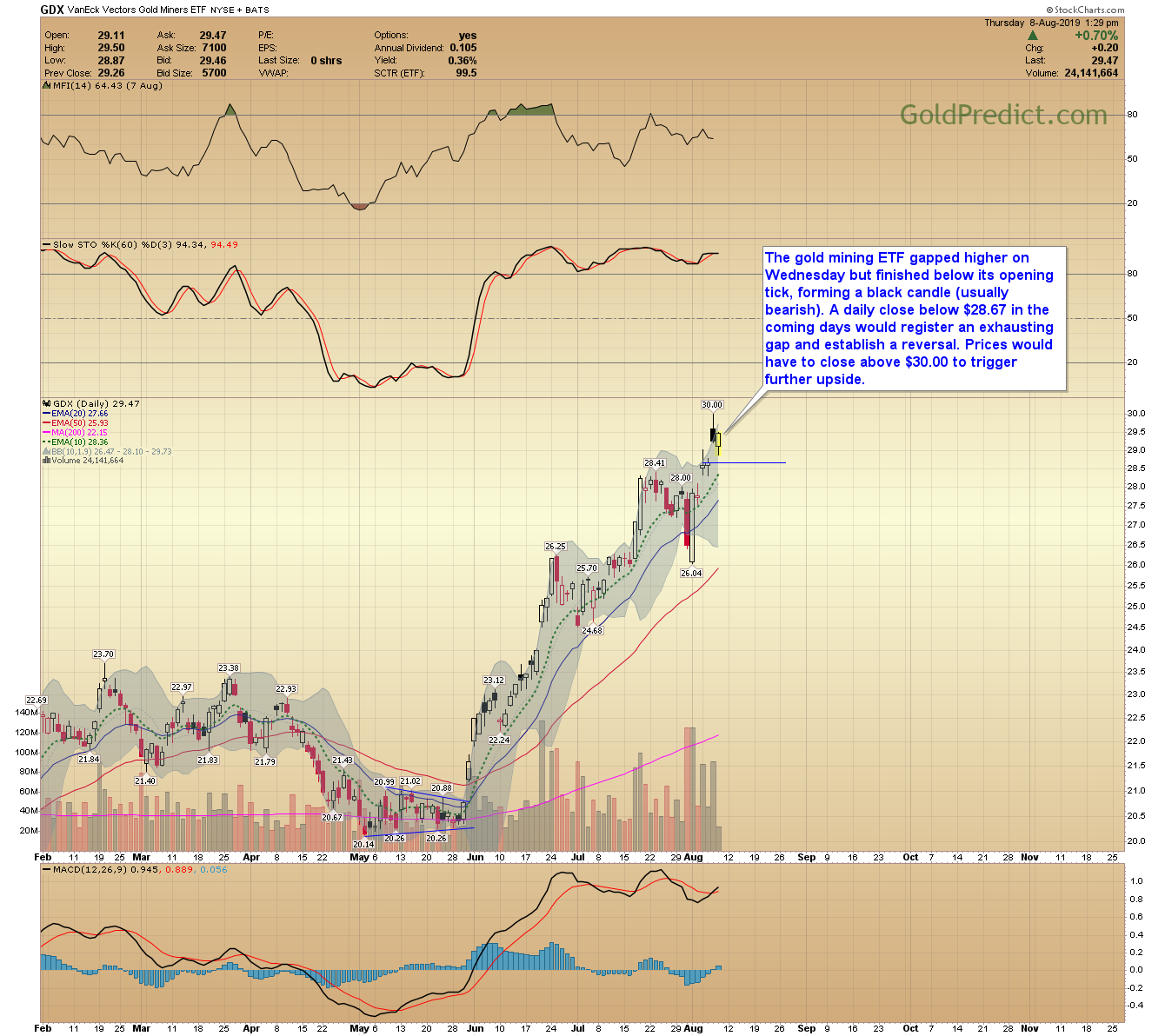Click the Bid Size value '5700'
The height and width of the screenshot is (1036, 1165).
click(x=214, y=73)
